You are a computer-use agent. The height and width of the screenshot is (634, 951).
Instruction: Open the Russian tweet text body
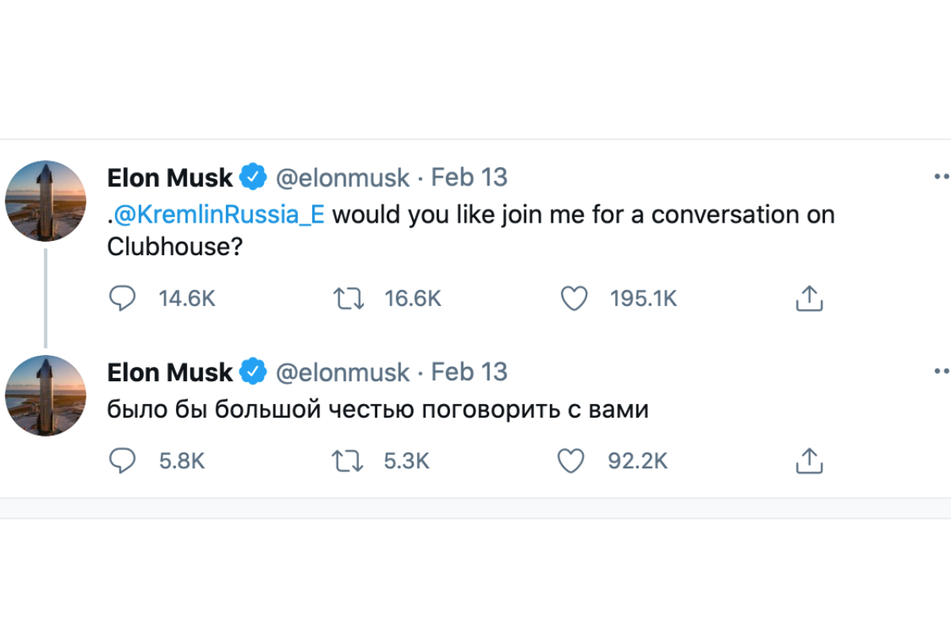click(378, 410)
